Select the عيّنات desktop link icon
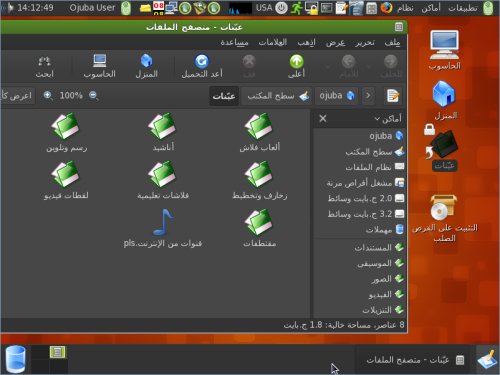 pyautogui.click(x=443, y=148)
